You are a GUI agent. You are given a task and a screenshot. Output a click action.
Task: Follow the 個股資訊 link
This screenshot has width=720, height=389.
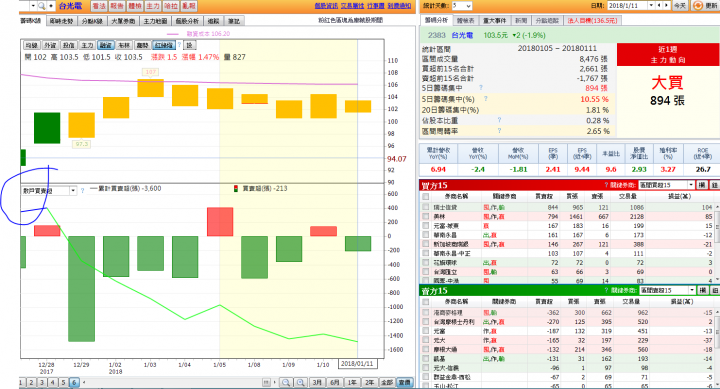click(326, 6)
